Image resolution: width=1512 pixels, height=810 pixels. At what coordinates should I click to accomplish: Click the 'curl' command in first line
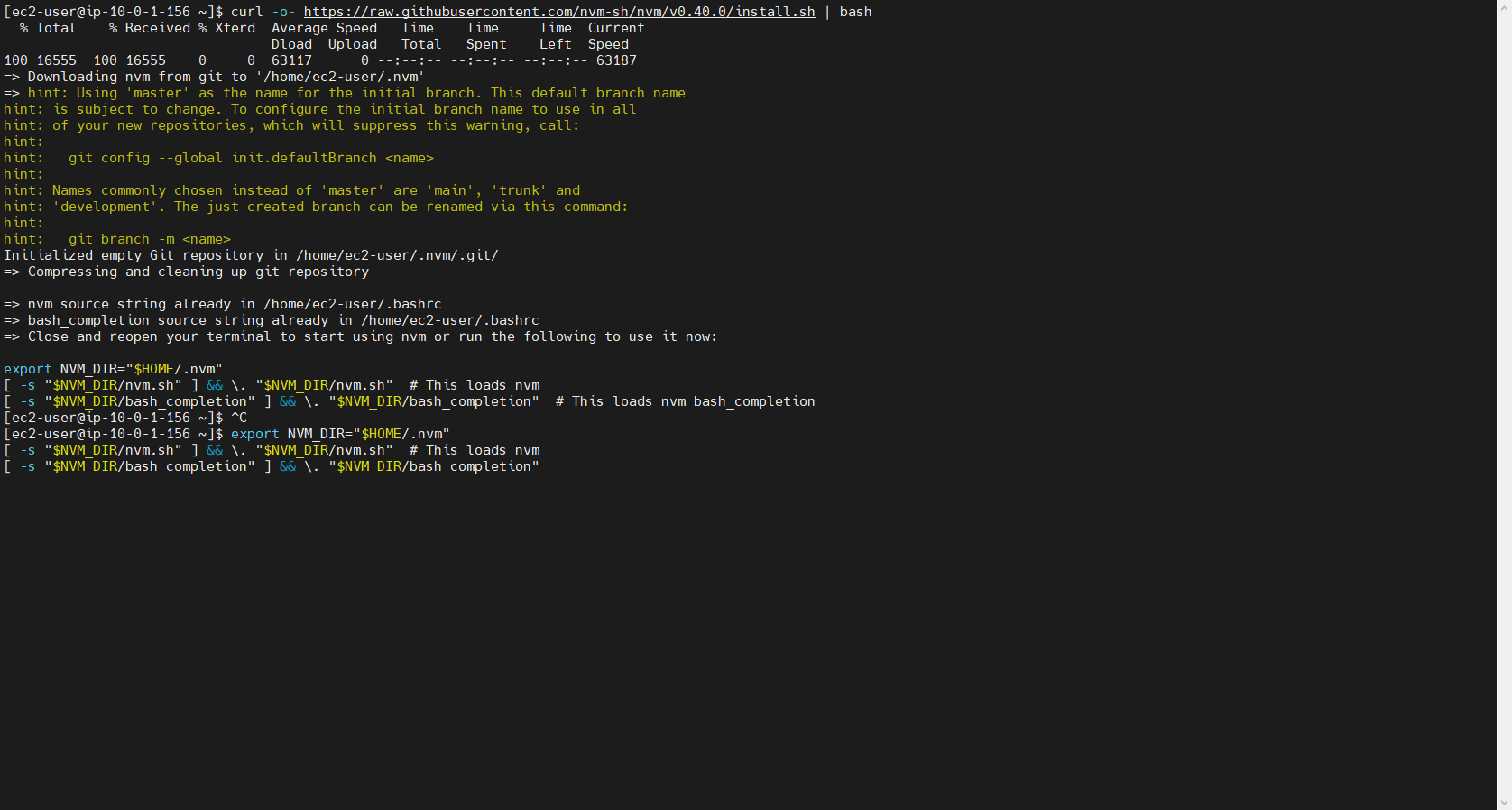246,12
